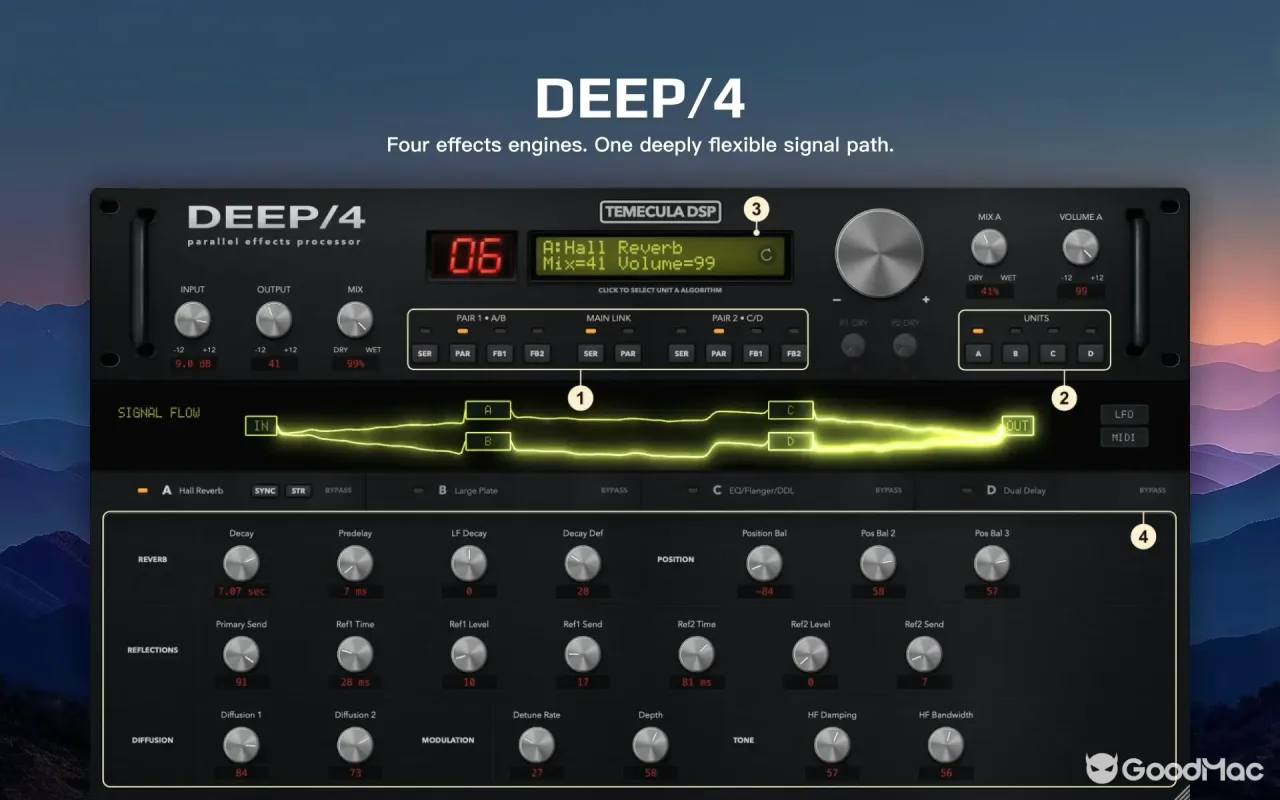The image size is (1280, 800).
Task: Click the minus sign below data wheel
Action: 837,299
